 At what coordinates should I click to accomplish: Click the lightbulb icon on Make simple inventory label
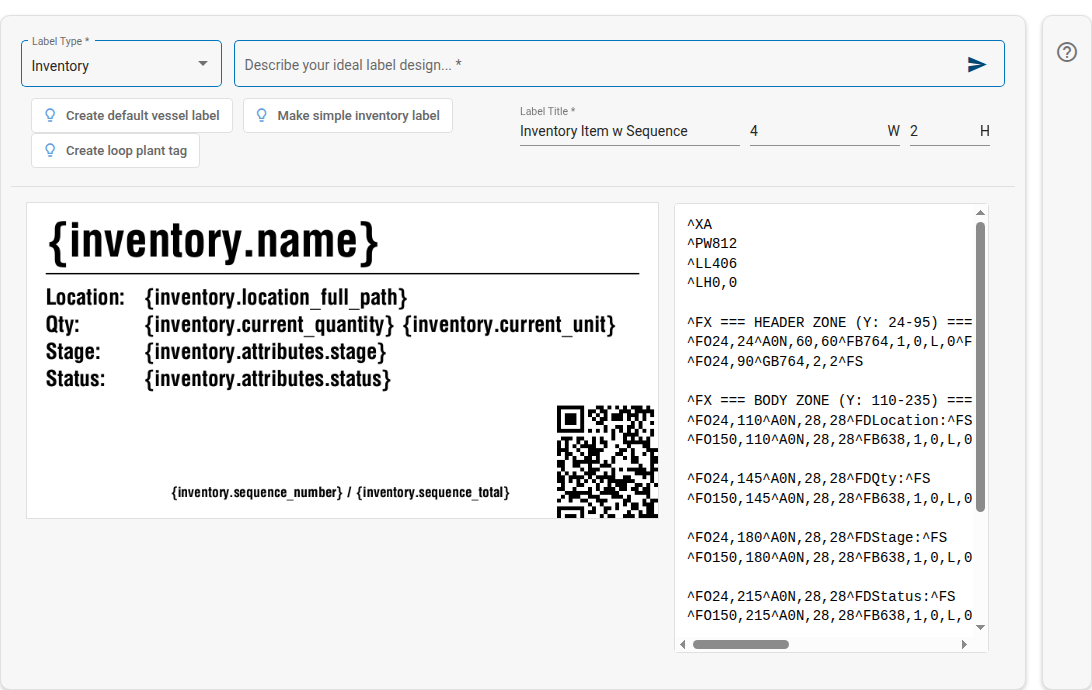pos(262,115)
